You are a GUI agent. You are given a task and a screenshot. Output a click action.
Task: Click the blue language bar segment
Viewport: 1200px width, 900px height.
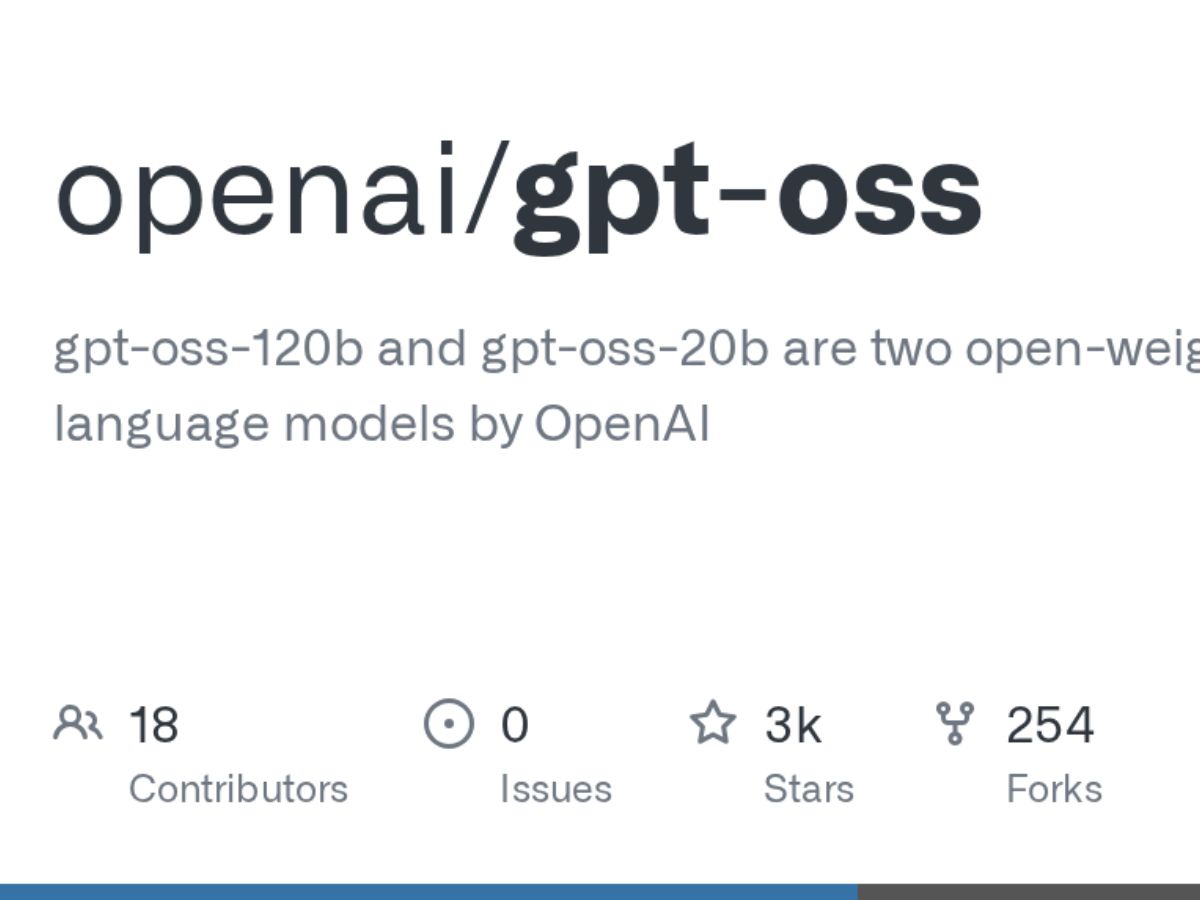click(428, 891)
